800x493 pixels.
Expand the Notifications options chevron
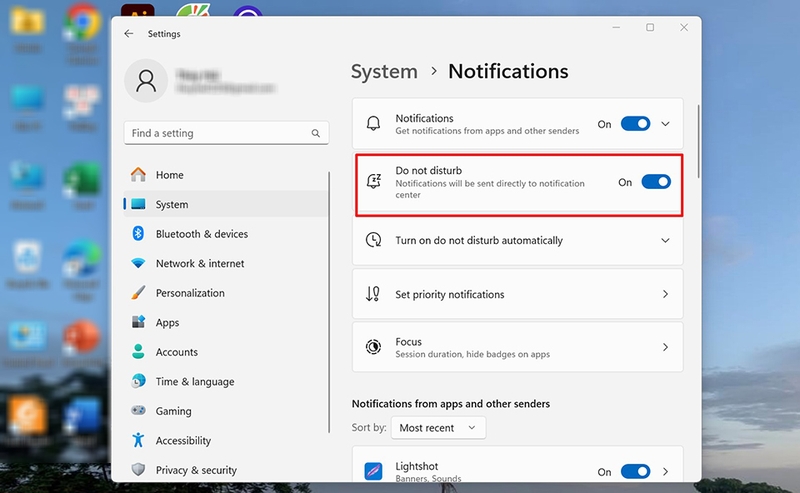[x=665, y=124]
